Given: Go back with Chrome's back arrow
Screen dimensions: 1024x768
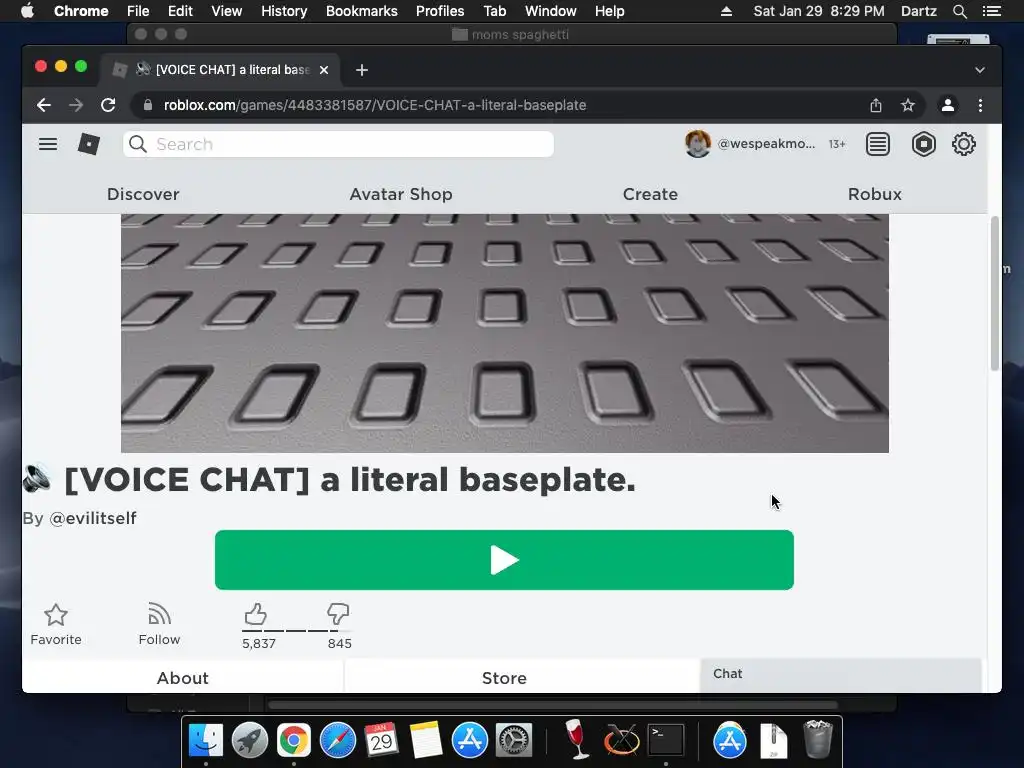Looking at the screenshot, I should 44,105.
